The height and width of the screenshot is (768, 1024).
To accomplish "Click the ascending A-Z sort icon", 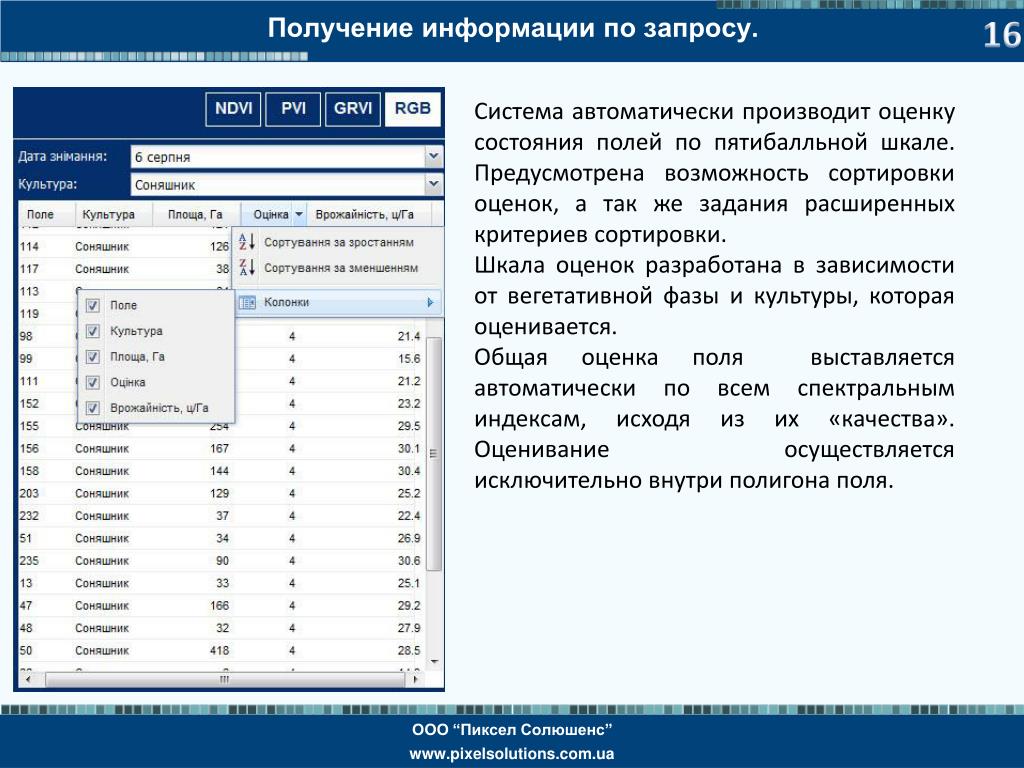I will click(247, 242).
